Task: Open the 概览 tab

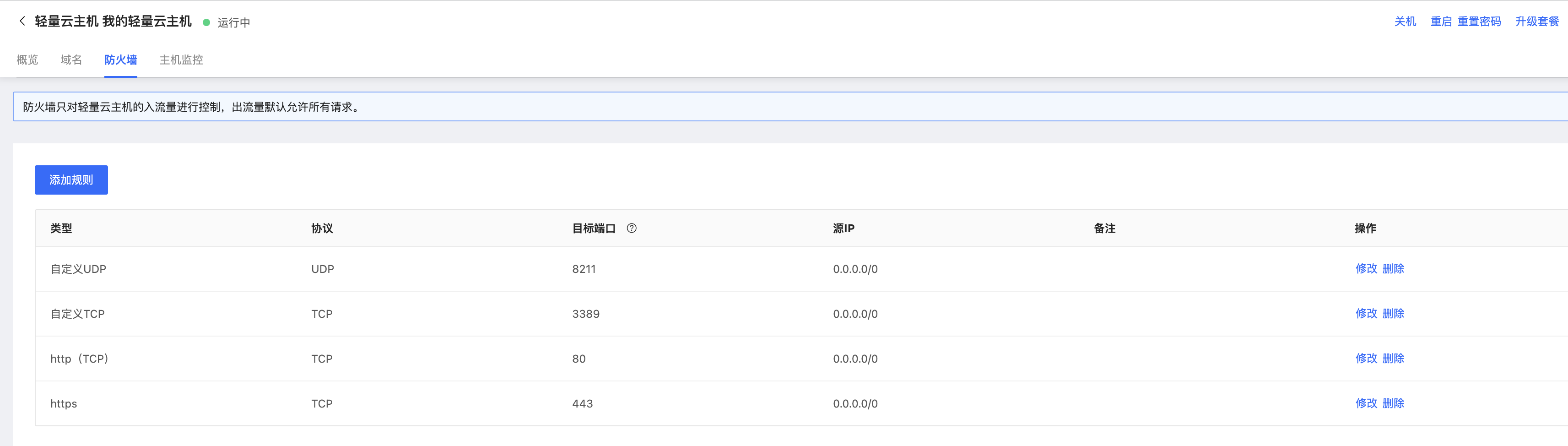Action: (27, 60)
